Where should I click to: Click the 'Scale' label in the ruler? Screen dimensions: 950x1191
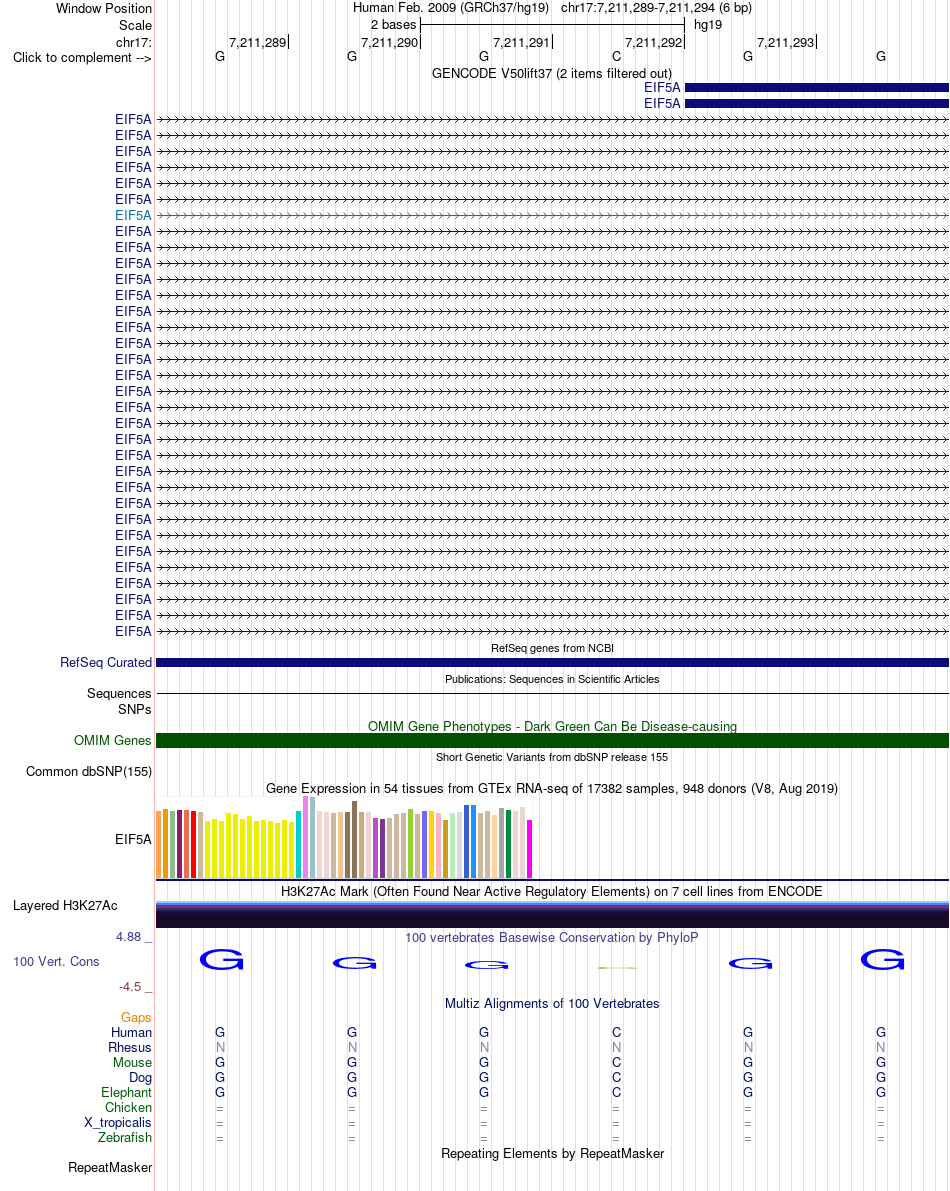click(135, 25)
